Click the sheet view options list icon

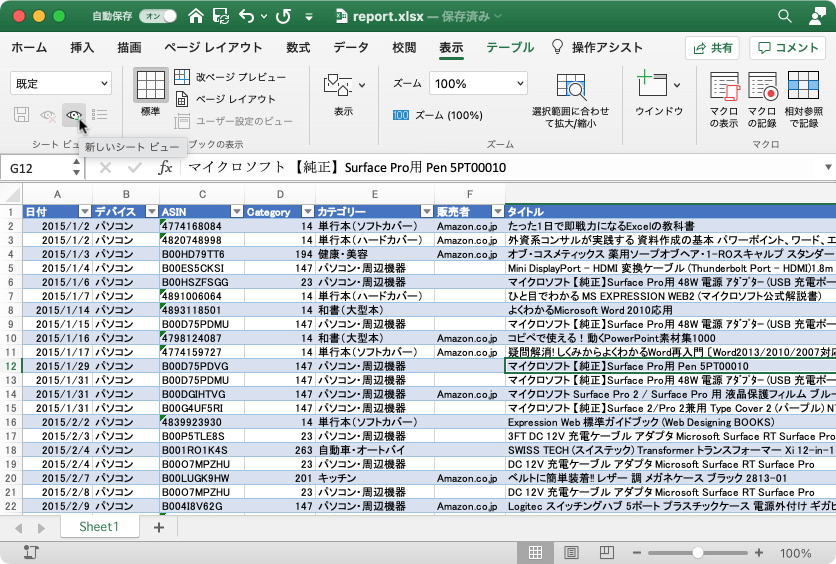tap(99, 115)
